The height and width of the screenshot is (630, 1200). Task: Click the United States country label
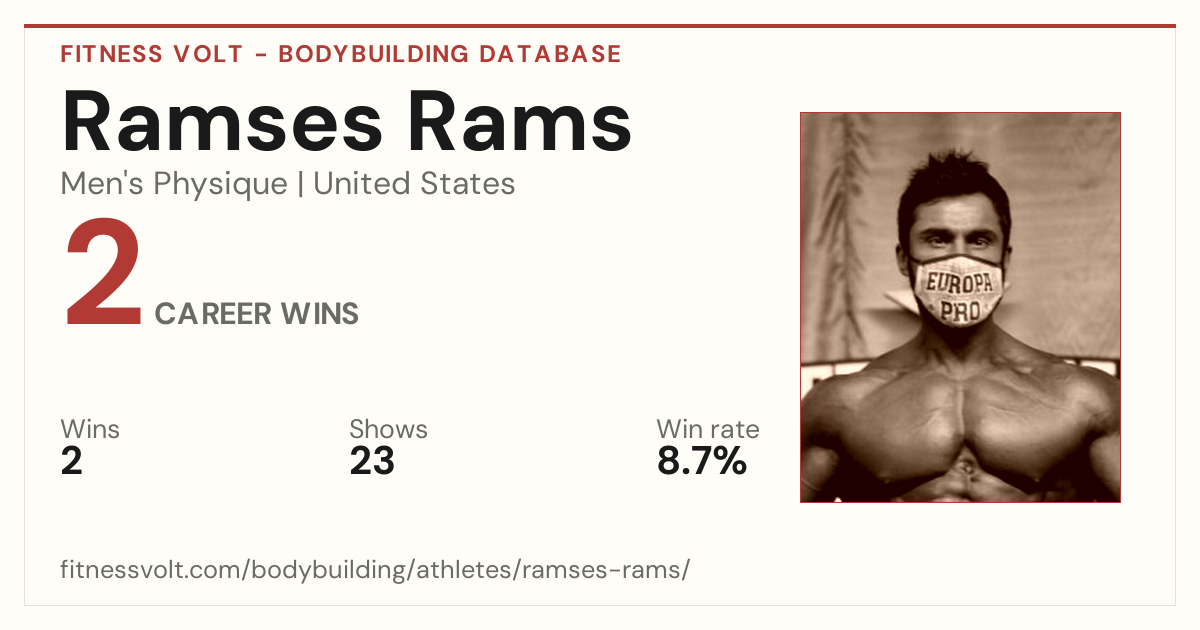[x=415, y=184]
